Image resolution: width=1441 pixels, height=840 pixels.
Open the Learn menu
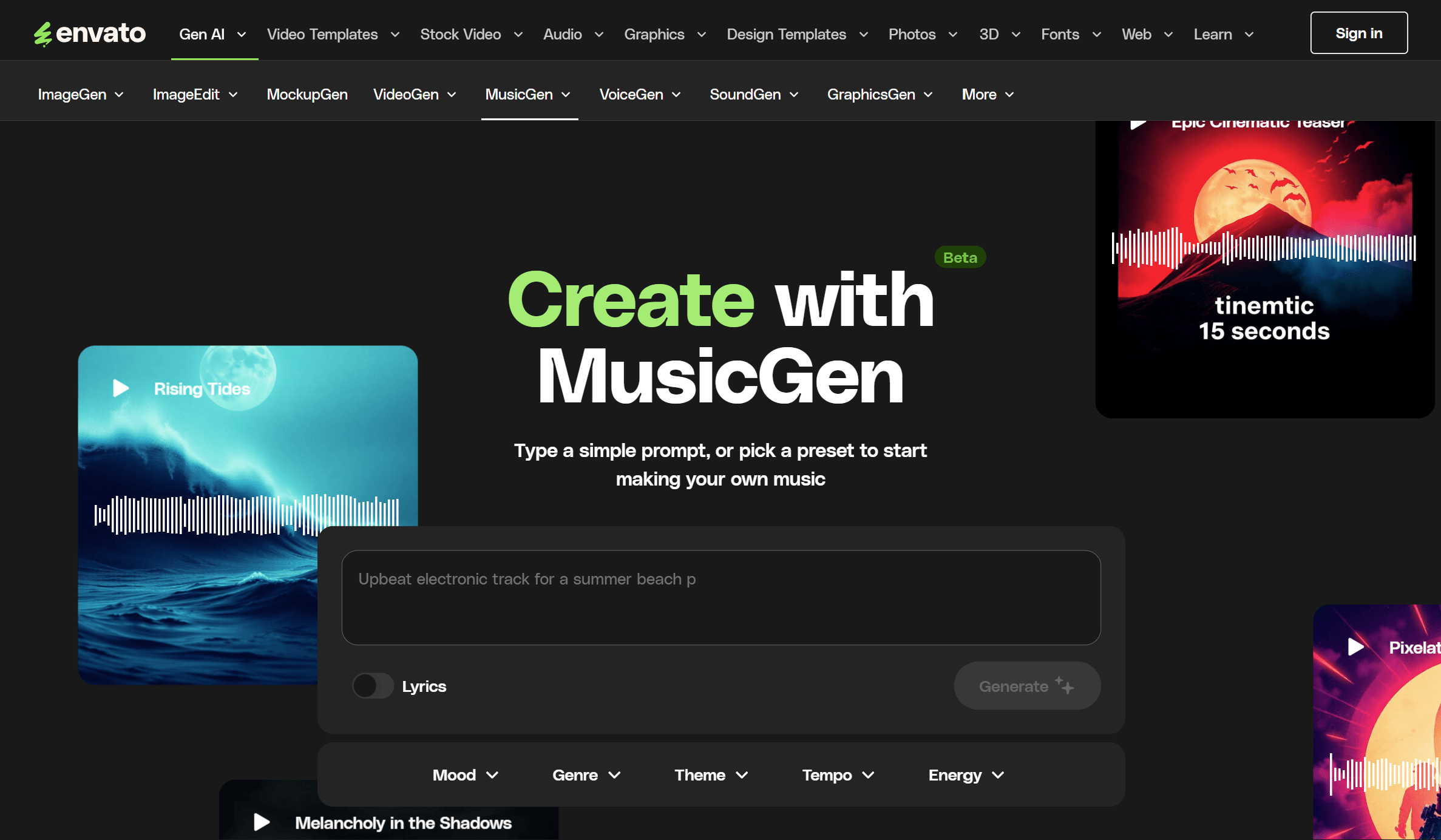point(1224,35)
